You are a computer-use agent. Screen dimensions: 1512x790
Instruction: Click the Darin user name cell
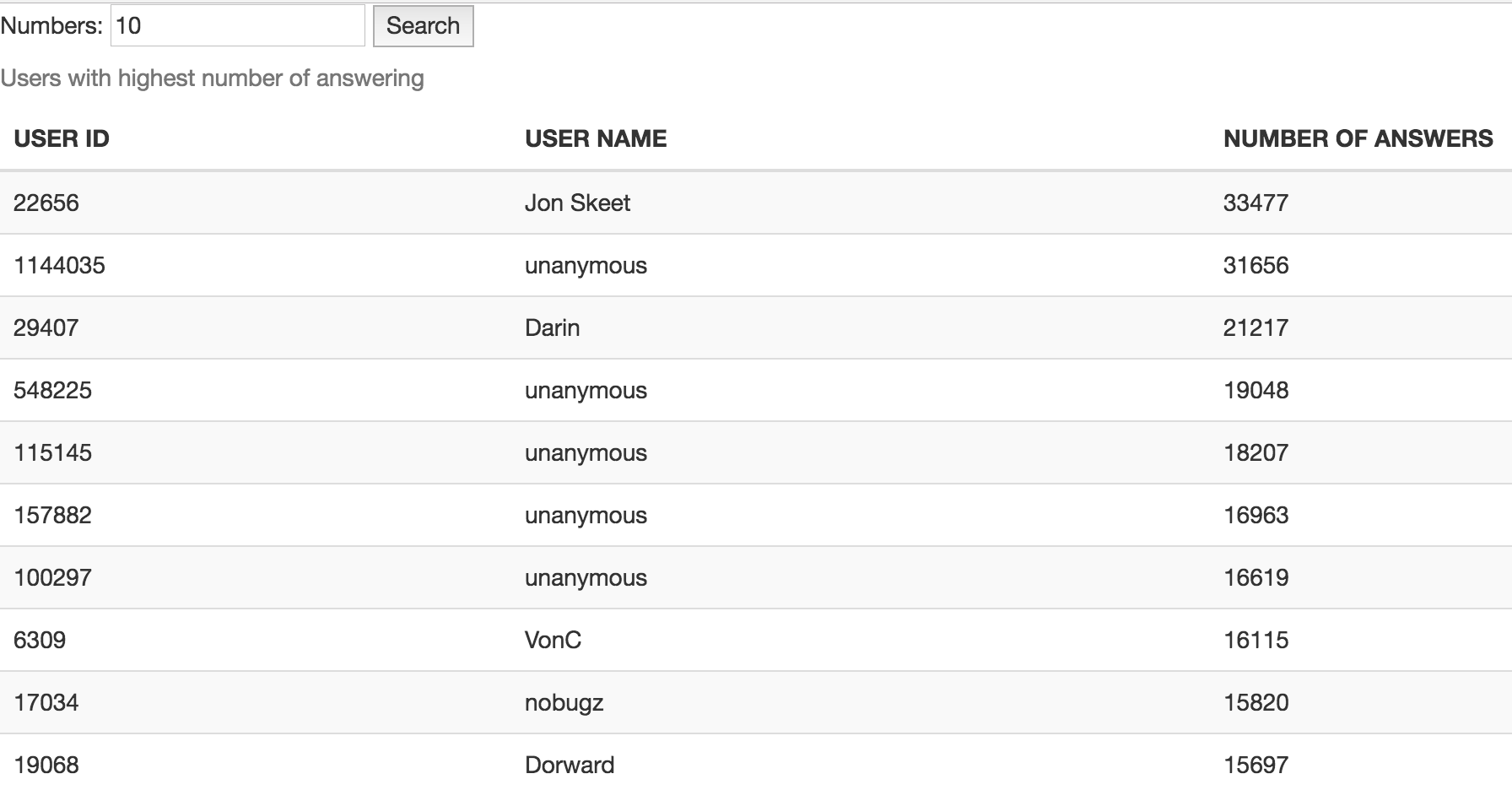[552, 327]
